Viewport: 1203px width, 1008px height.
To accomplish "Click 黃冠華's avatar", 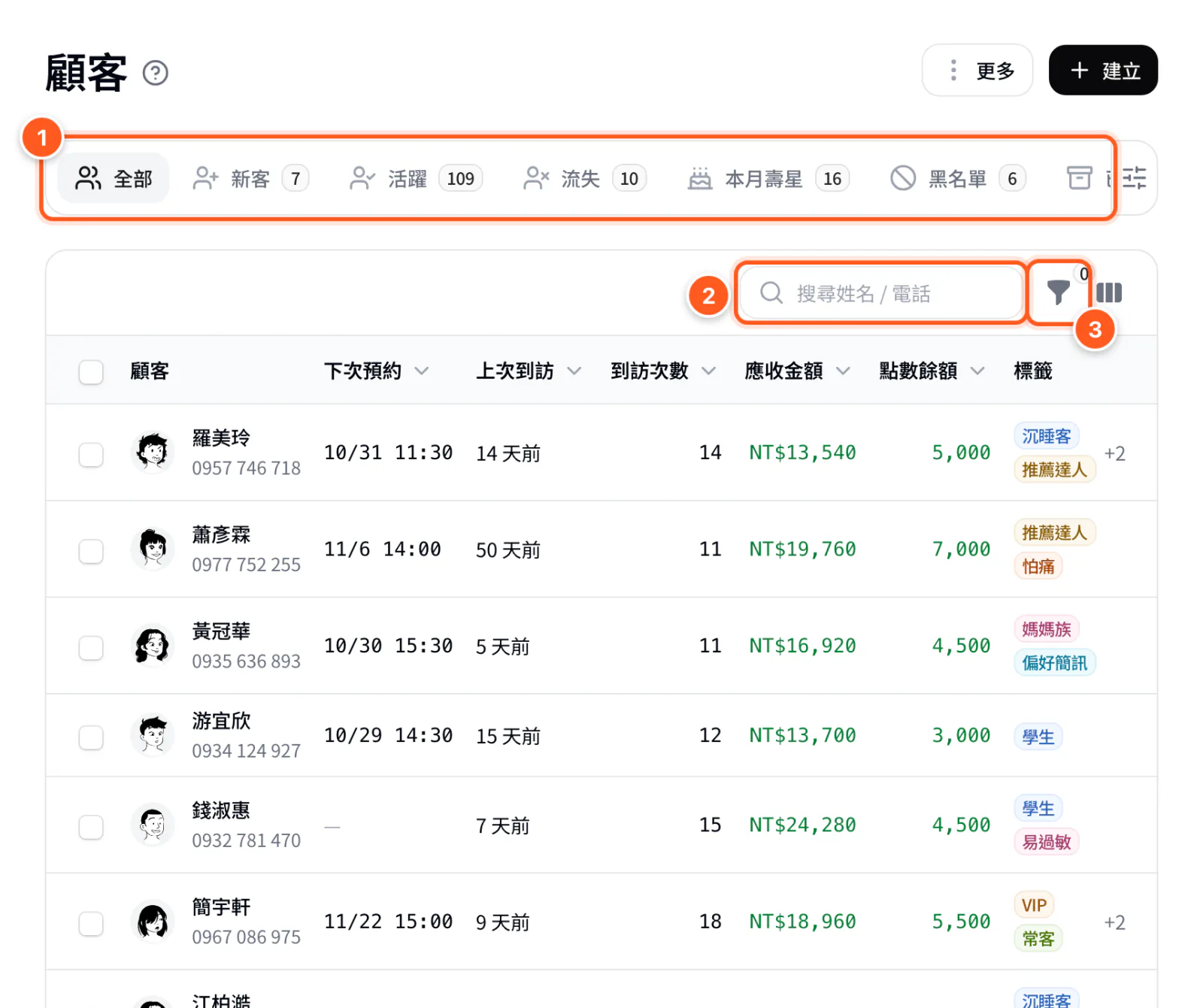I will pos(153,646).
